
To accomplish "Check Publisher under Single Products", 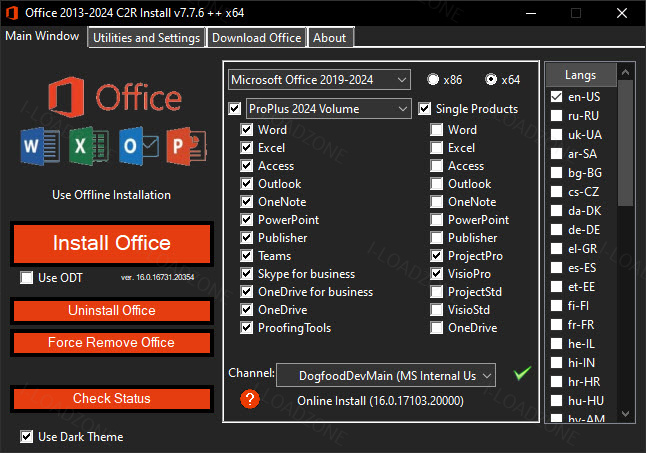I will 436,238.
